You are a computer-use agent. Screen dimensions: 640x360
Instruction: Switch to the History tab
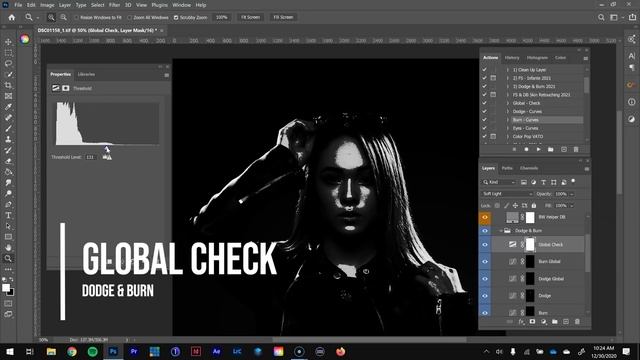(512, 58)
